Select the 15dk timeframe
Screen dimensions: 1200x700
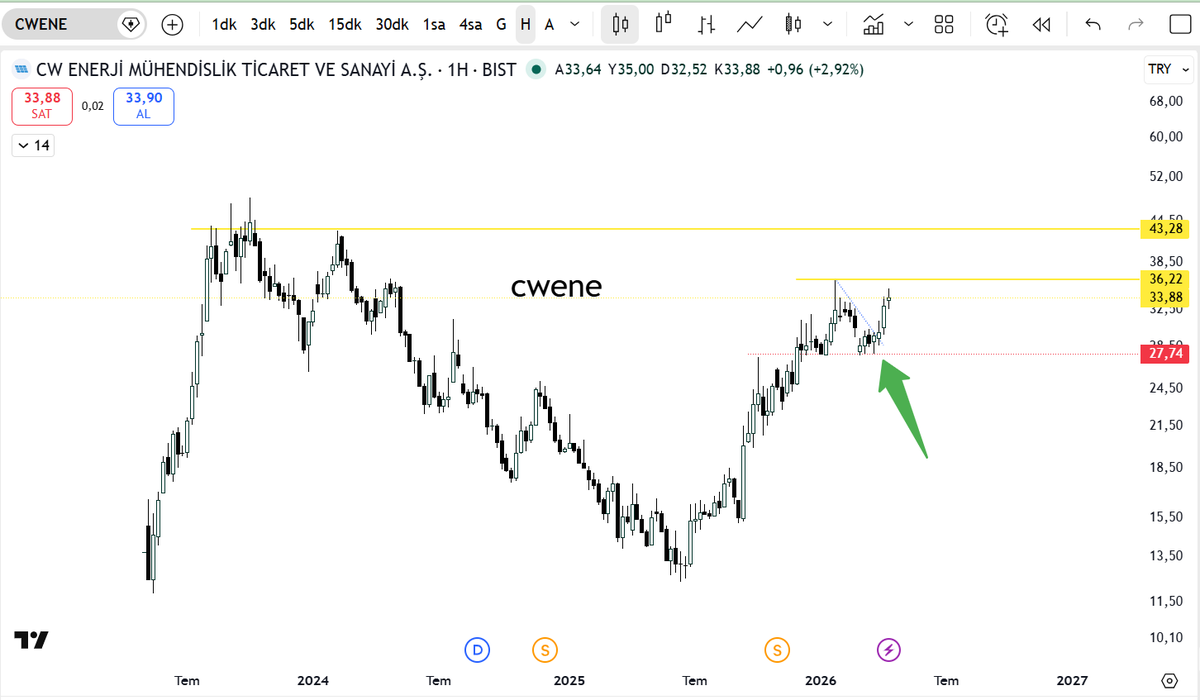point(345,24)
